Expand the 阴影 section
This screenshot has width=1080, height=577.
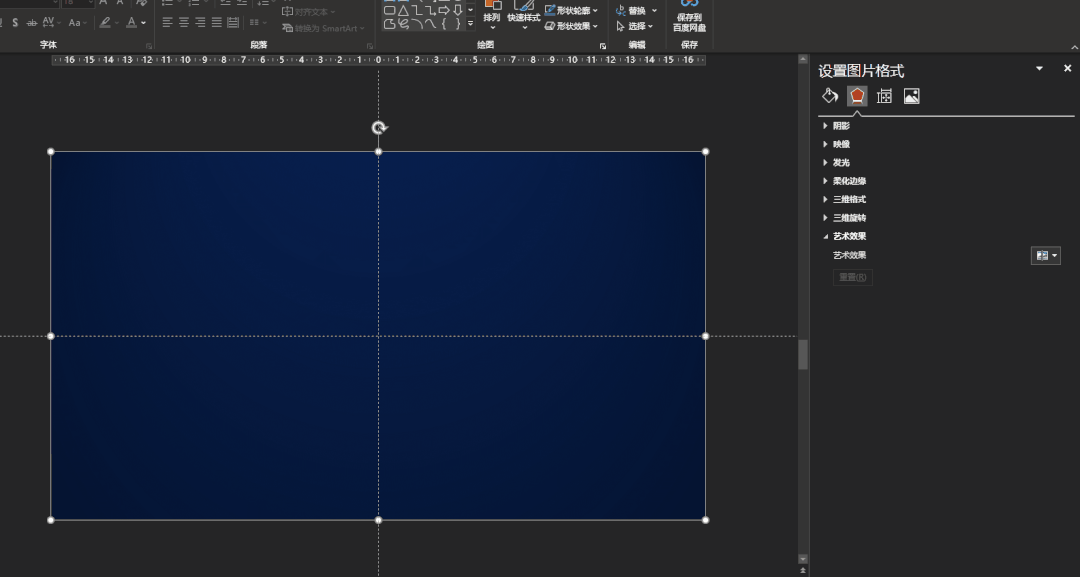click(841, 126)
